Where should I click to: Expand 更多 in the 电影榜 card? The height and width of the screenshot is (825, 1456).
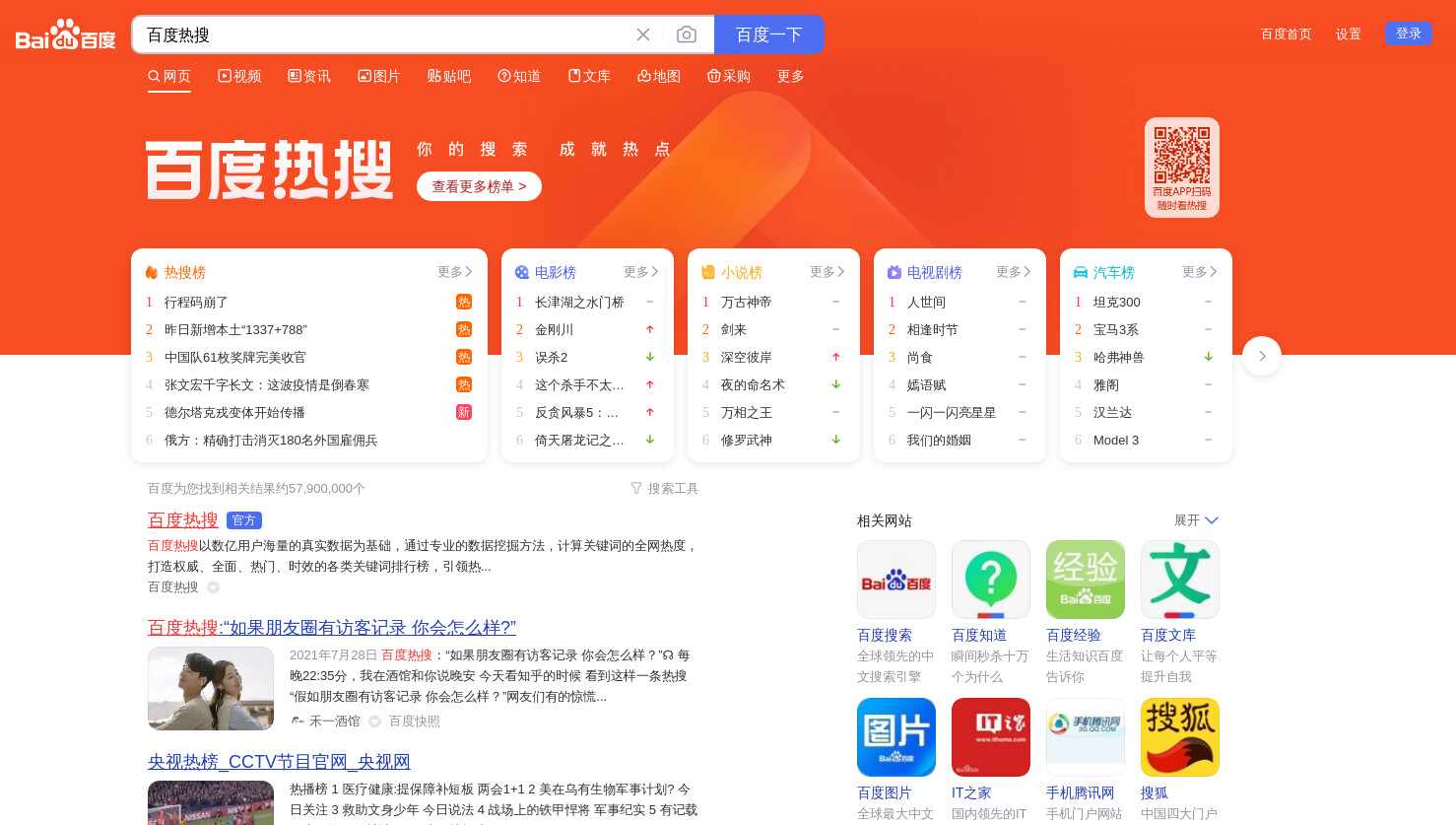tap(641, 272)
